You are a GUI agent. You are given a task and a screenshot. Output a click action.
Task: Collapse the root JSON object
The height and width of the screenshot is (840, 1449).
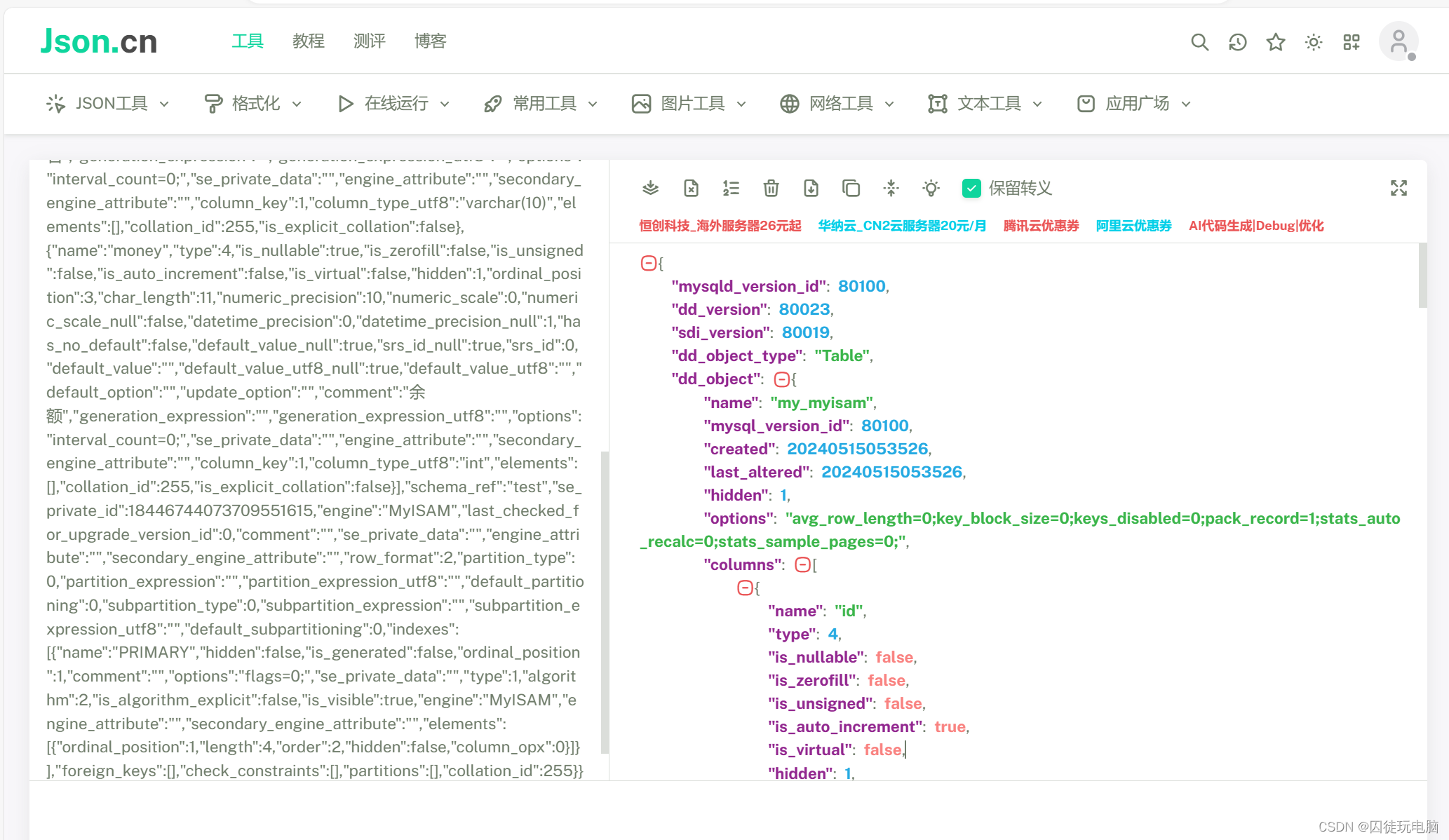point(648,263)
